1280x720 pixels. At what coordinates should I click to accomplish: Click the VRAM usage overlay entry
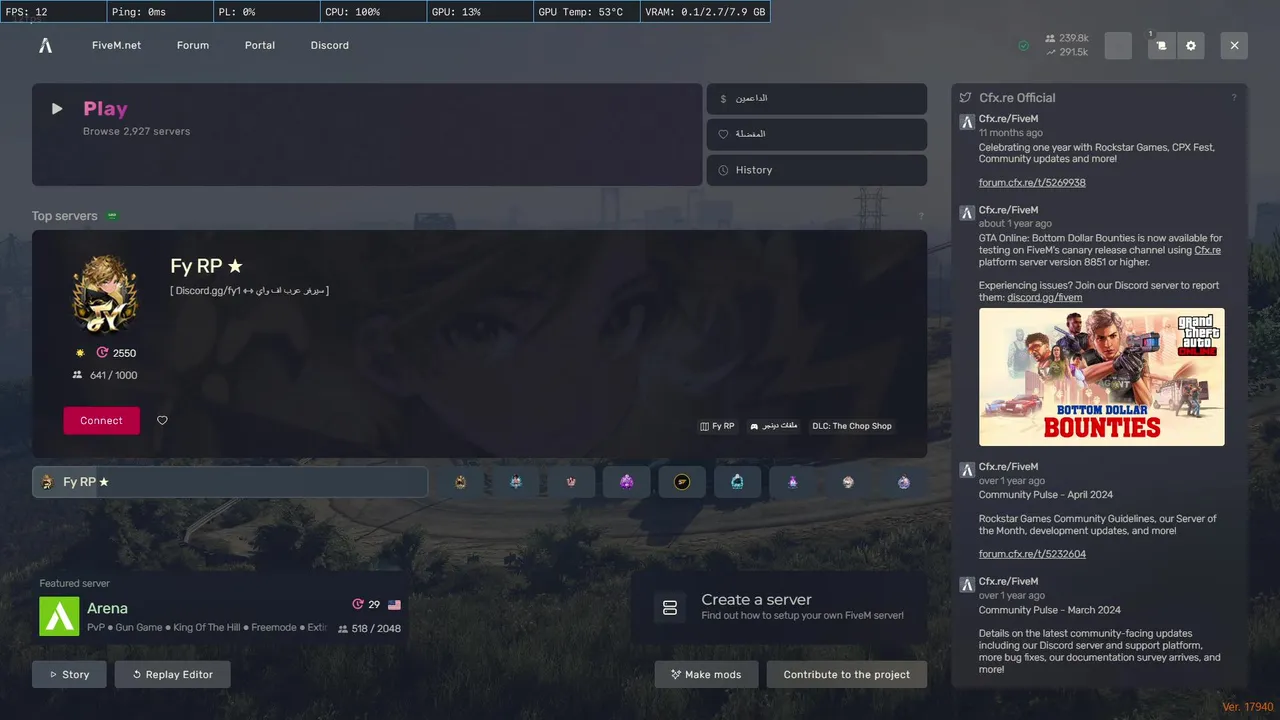click(705, 12)
